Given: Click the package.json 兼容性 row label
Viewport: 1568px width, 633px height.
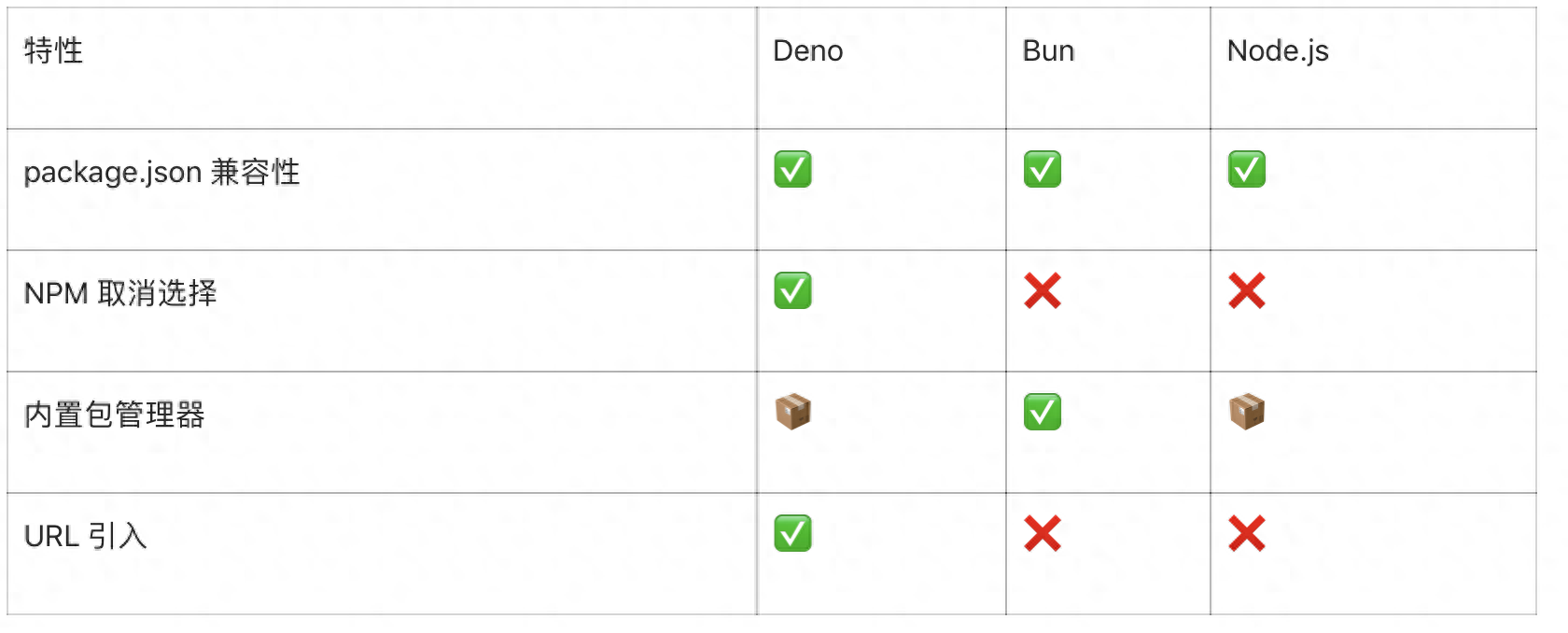Looking at the screenshot, I should coord(161,173).
